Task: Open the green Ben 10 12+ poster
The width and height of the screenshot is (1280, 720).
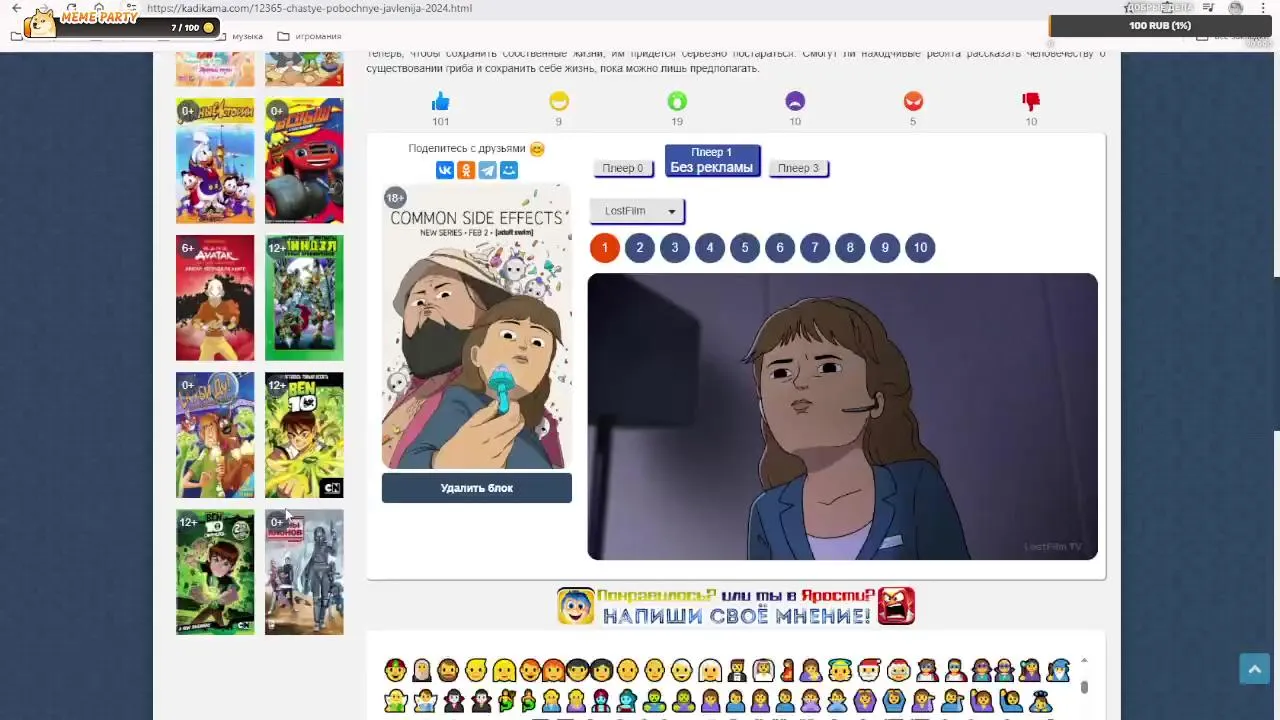Action: pyautogui.click(x=215, y=572)
